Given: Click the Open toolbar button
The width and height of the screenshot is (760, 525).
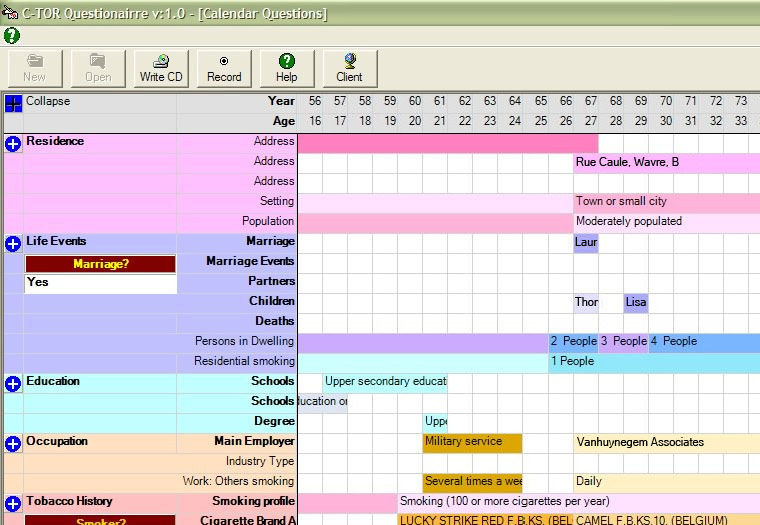Looking at the screenshot, I should tap(98, 68).
